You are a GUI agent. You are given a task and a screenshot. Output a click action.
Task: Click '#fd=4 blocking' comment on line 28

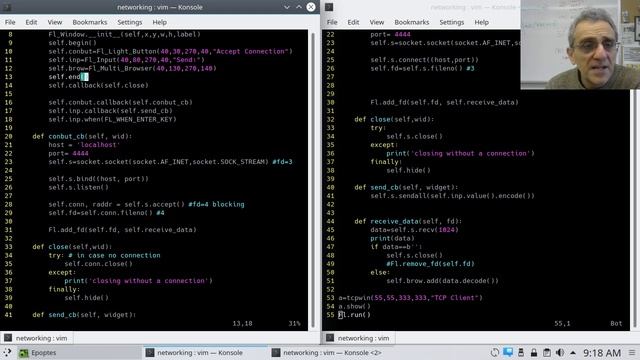point(216,204)
